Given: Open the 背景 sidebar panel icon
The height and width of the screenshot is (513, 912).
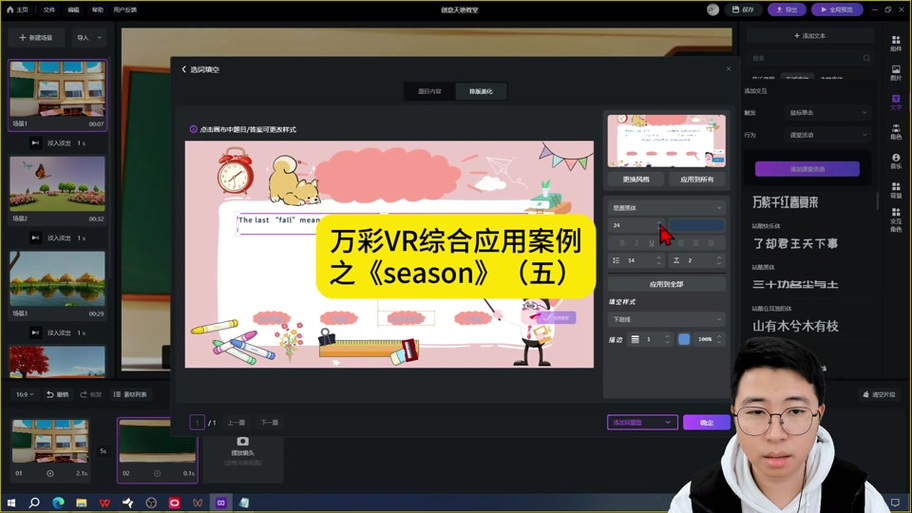Looking at the screenshot, I should click(x=896, y=190).
